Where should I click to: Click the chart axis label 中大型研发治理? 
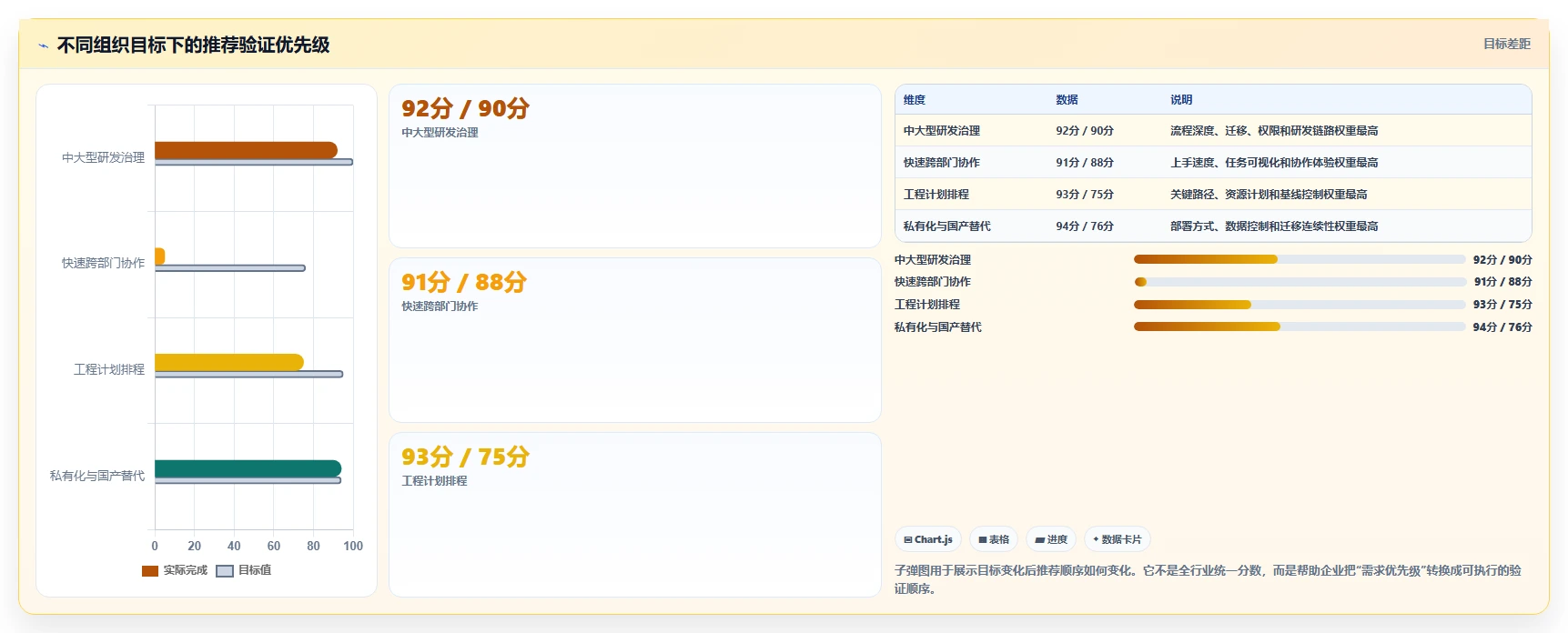pos(103,157)
